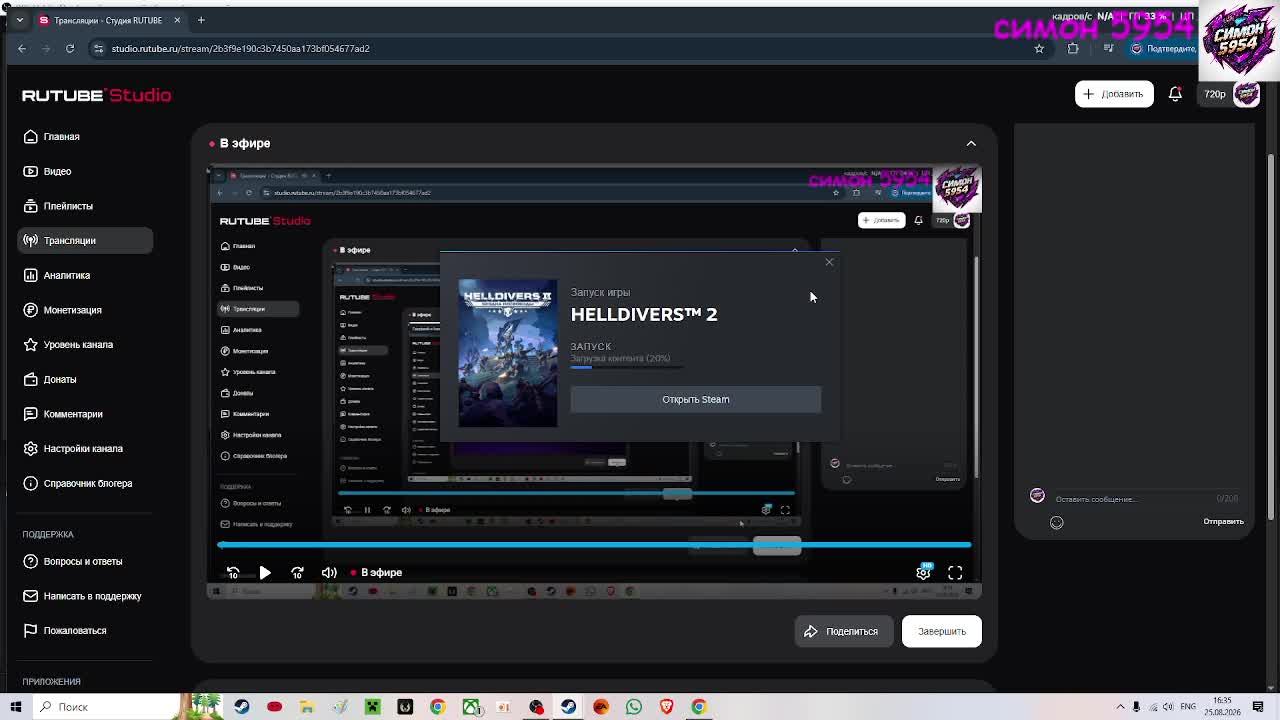
Task: Click Отправить to send chat message
Action: pyautogui.click(x=1223, y=521)
